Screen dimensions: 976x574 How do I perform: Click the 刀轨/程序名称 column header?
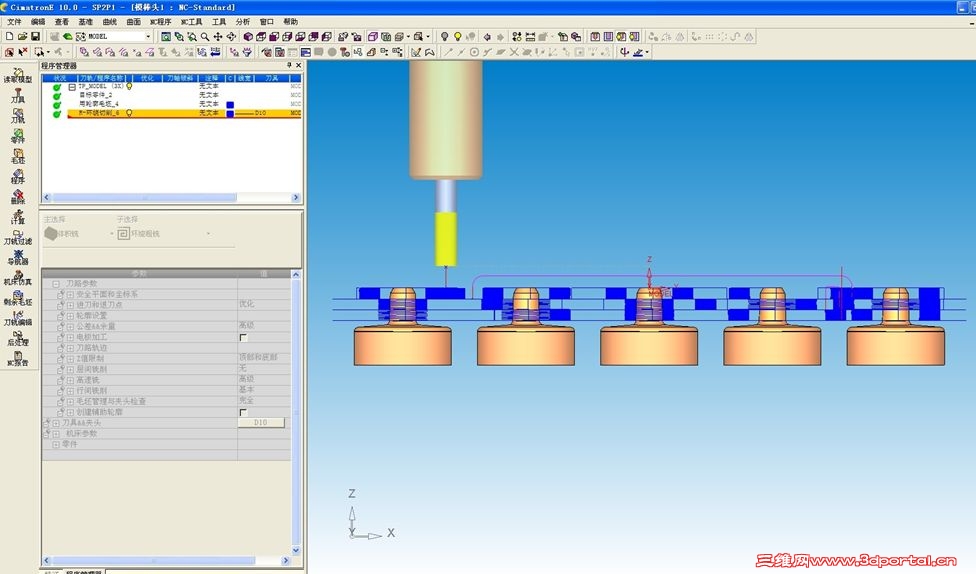(100, 78)
